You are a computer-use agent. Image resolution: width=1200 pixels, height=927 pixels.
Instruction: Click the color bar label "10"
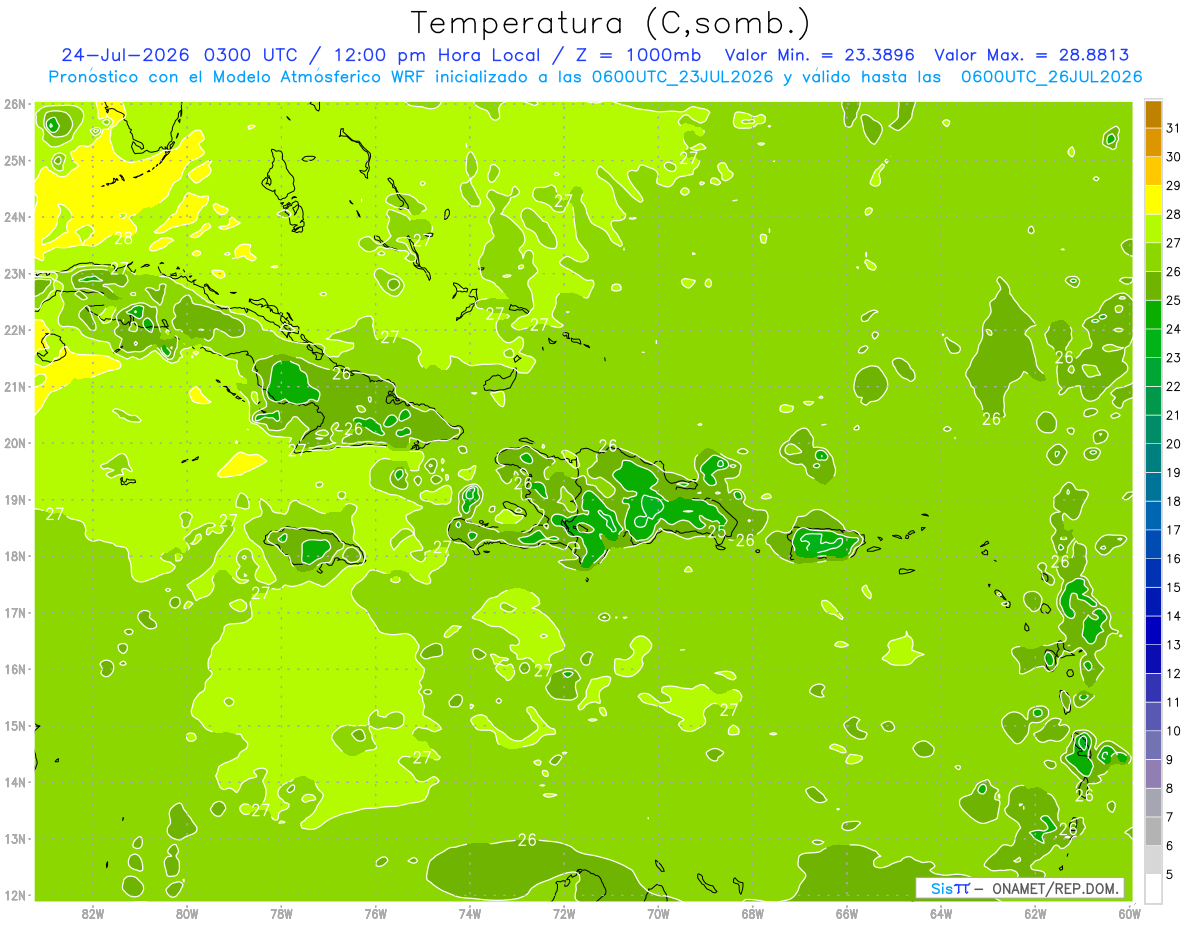(x=1173, y=731)
